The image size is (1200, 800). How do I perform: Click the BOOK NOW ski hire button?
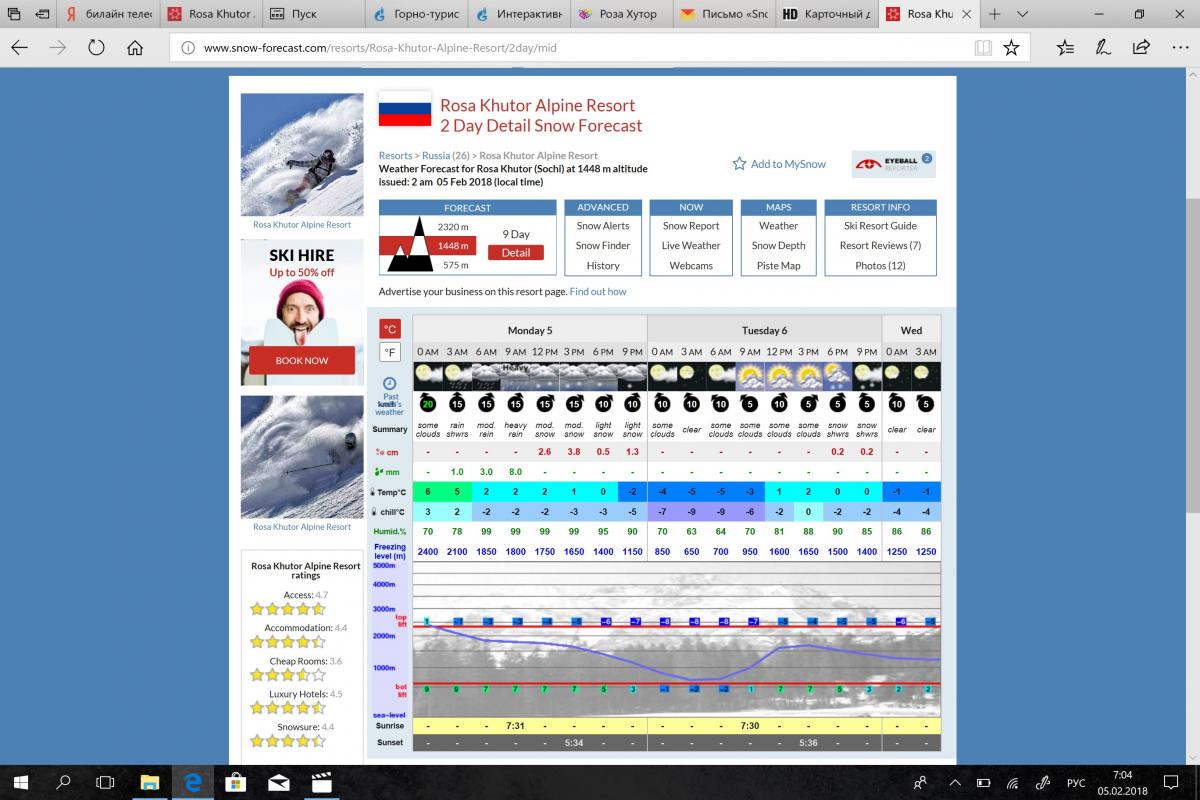click(x=302, y=360)
